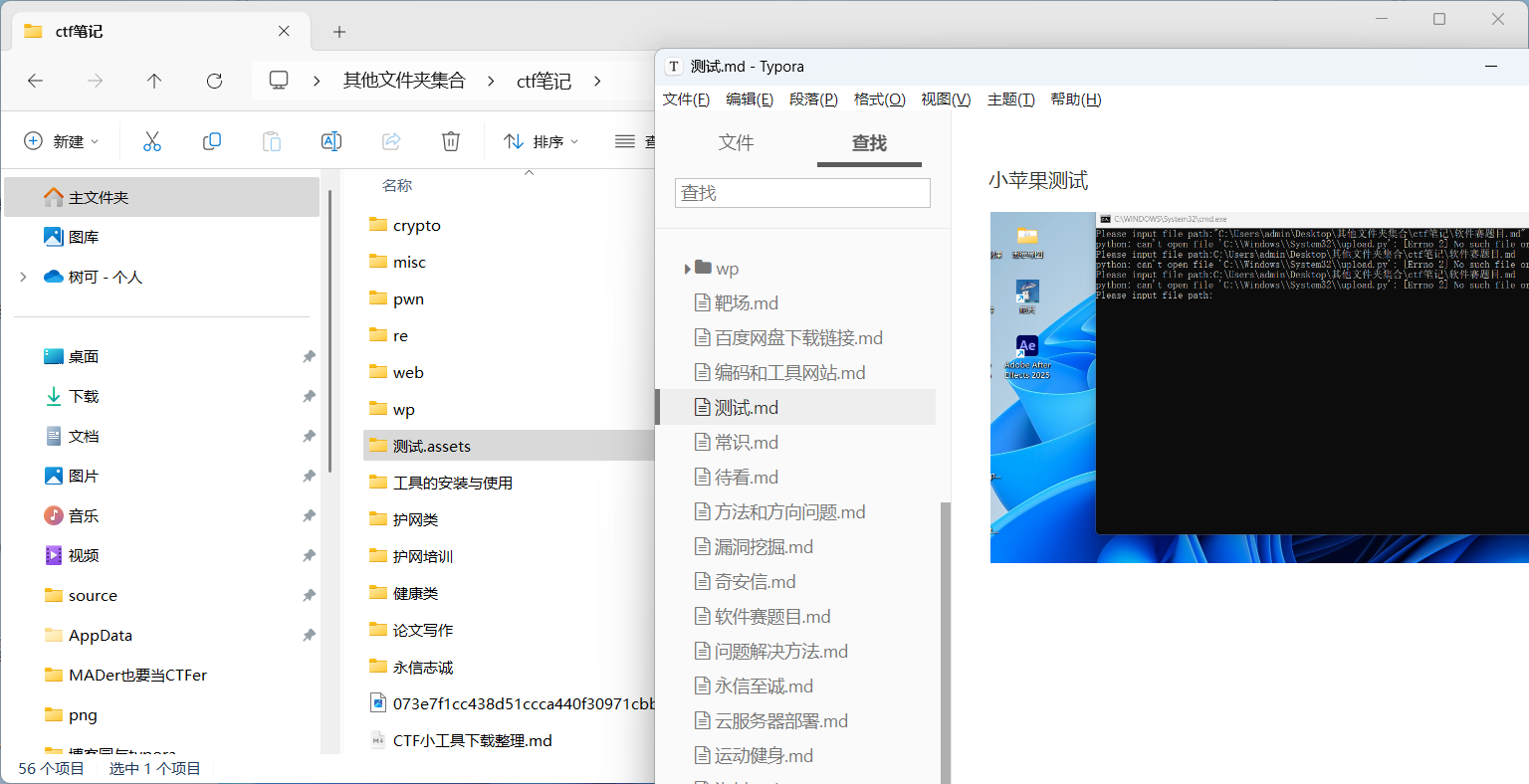1529x784 pixels.
Task: Click the pin icon next to 桌面
Action: (x=309, y=356)
